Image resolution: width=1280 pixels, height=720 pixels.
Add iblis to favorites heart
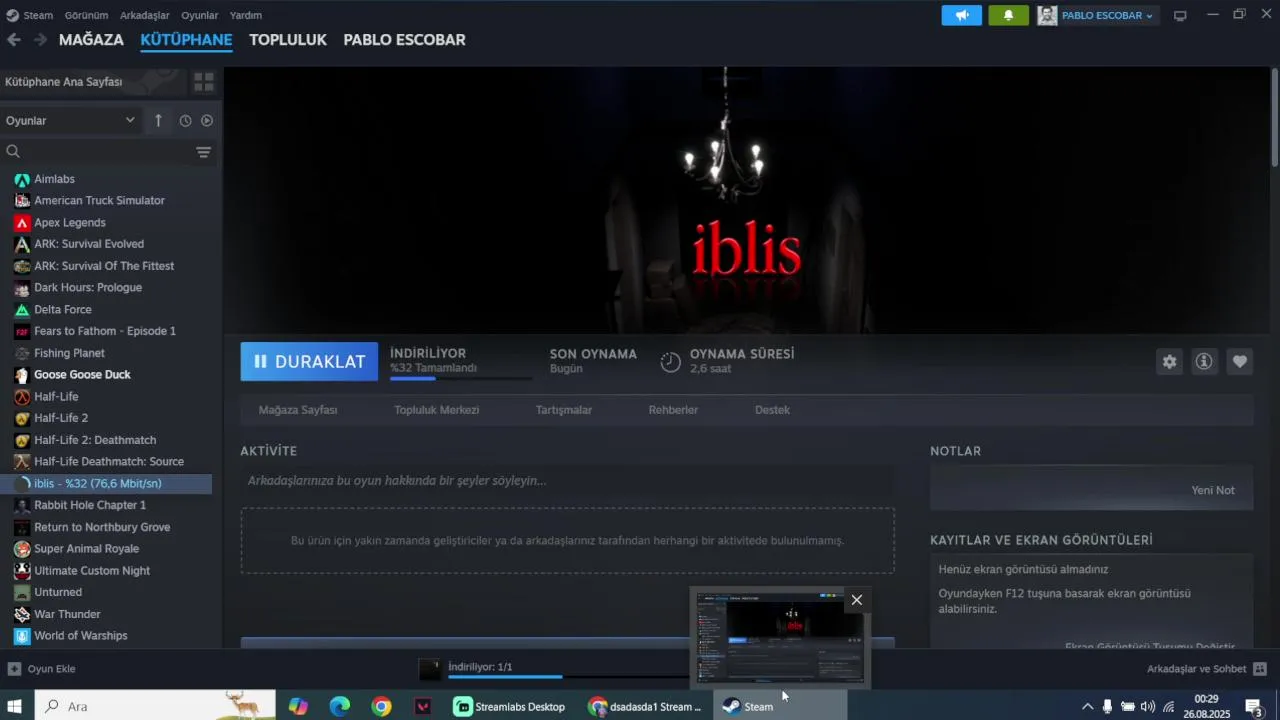click(x=1240, y=362)
